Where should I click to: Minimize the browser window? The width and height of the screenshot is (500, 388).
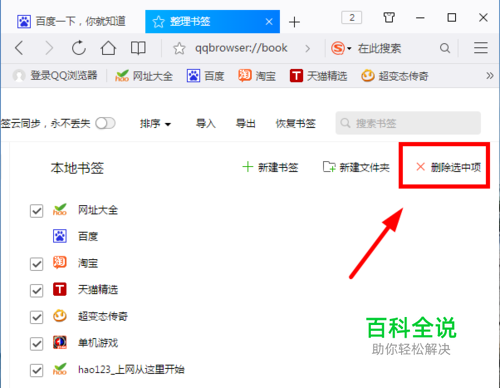420,17
